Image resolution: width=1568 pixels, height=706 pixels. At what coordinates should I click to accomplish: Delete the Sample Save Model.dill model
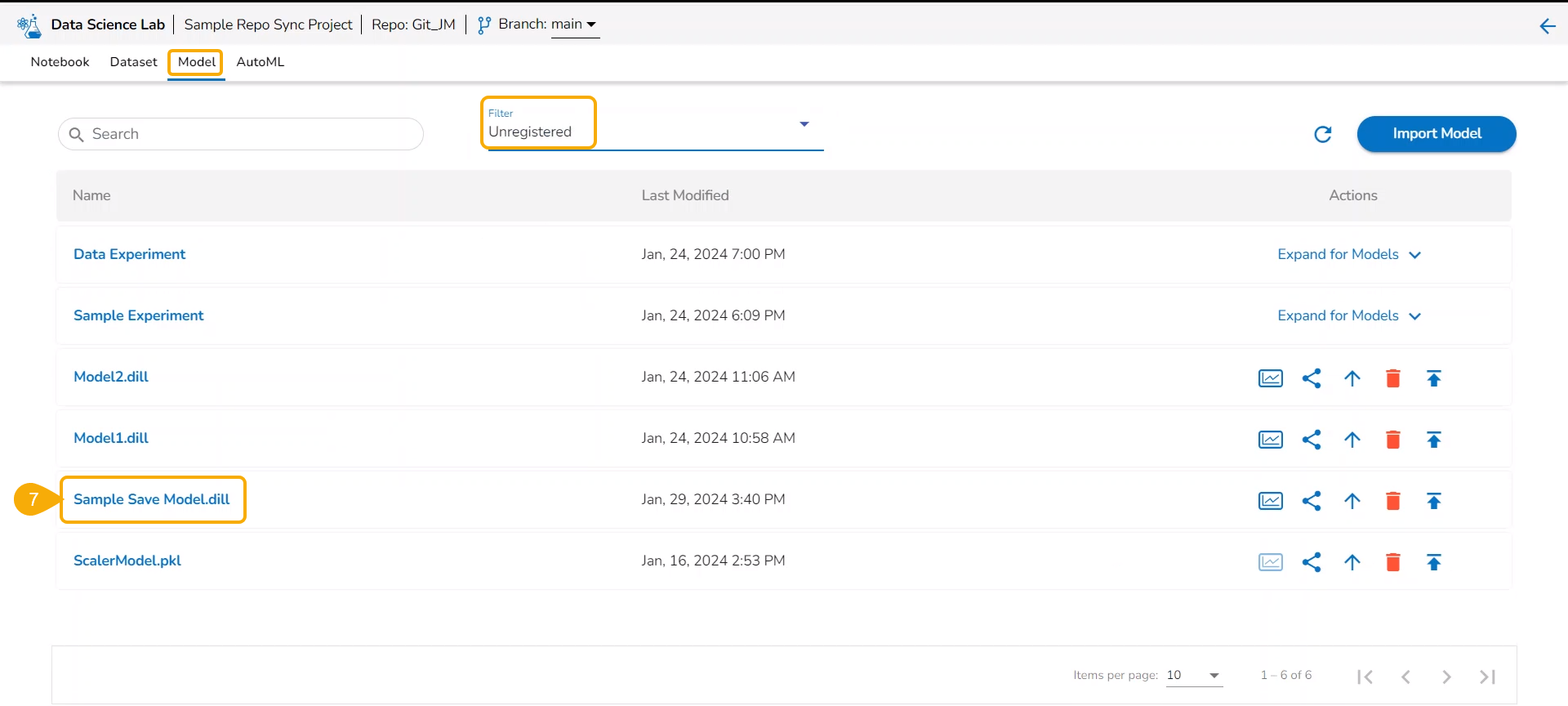(1392, 501)
